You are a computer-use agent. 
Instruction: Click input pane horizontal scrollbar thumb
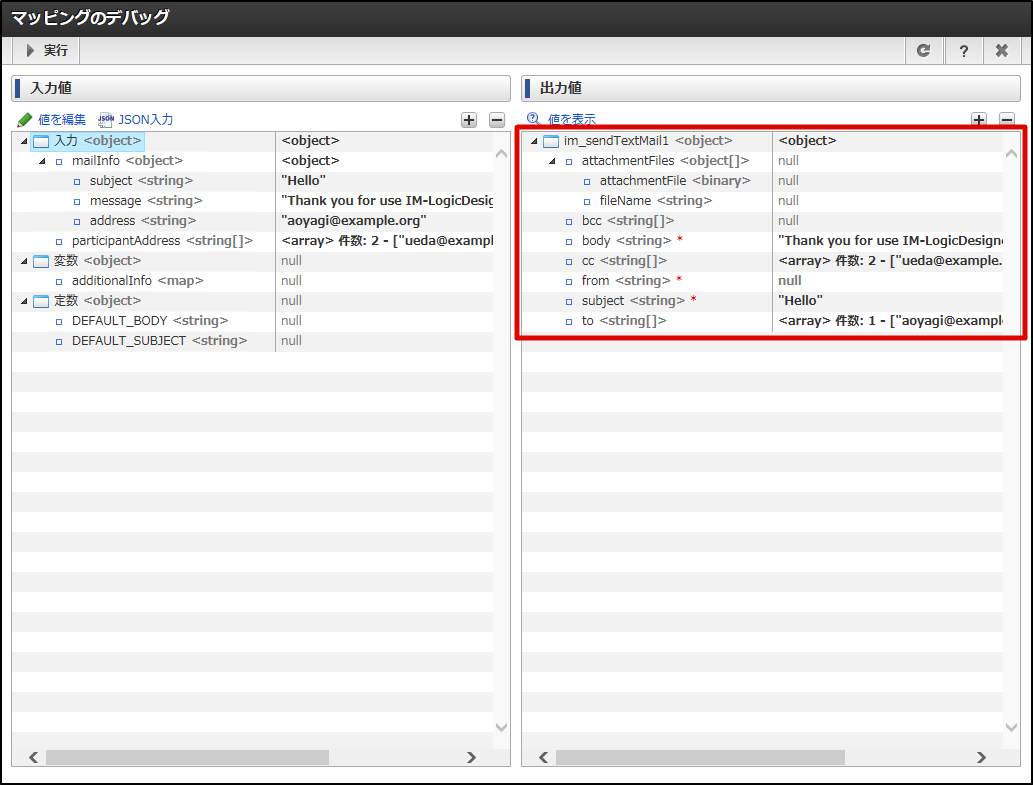point(187,757)
